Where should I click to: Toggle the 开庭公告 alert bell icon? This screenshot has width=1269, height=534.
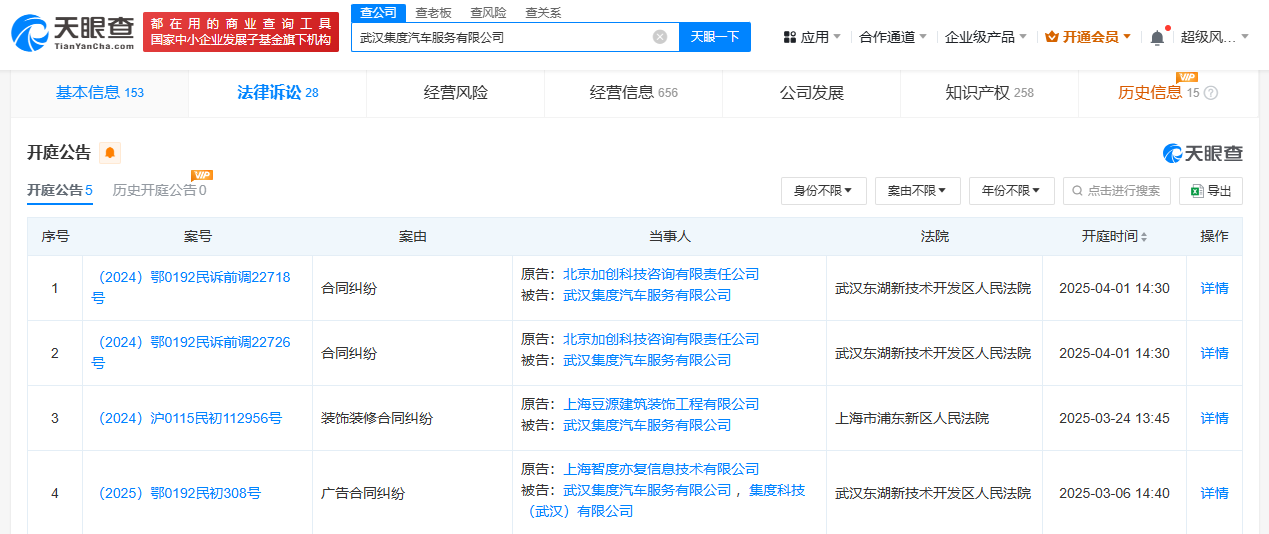click(x=110, y=153)
